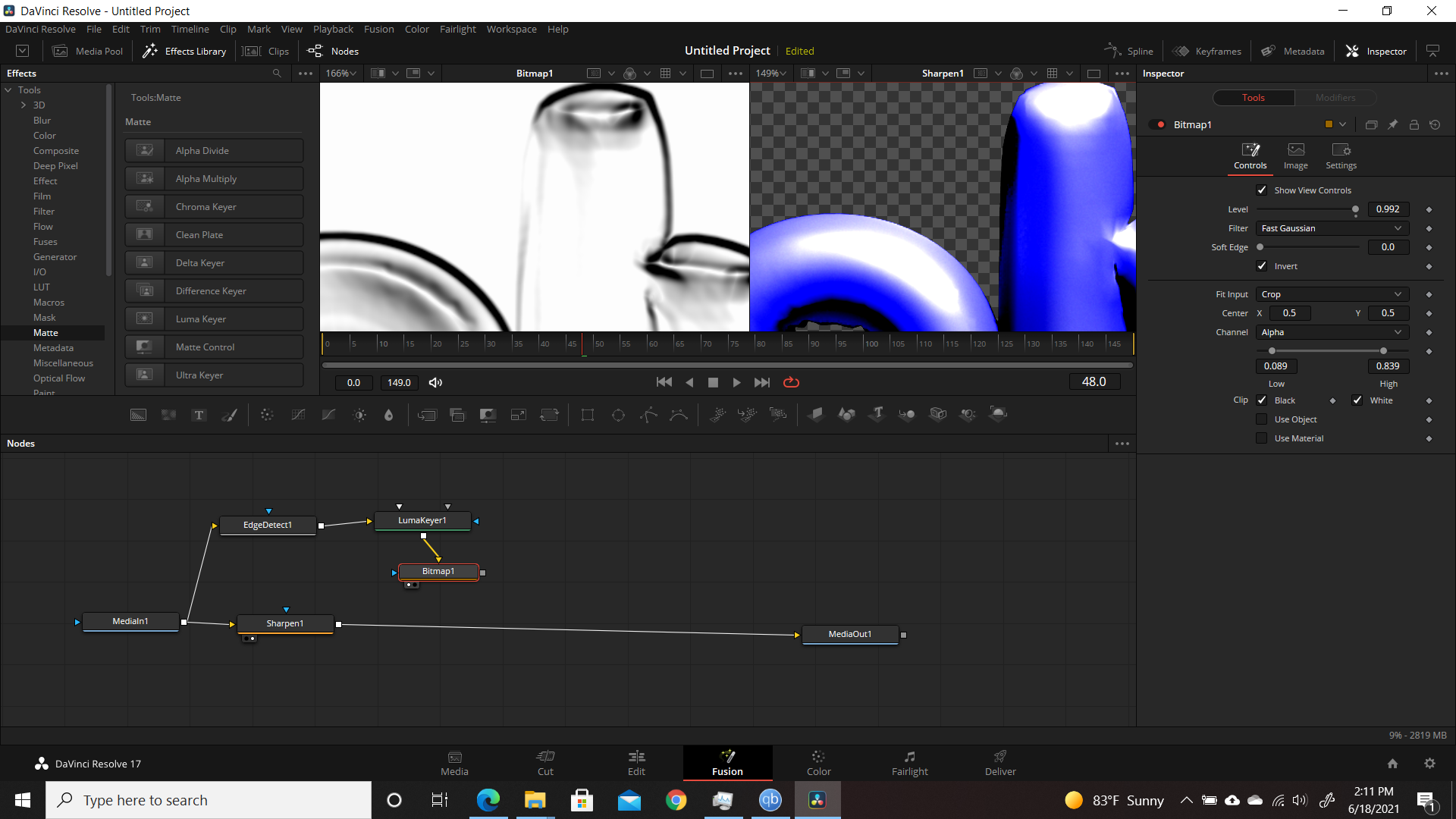
Task: Open the Spline editor button
Action: click(1129, 51)
